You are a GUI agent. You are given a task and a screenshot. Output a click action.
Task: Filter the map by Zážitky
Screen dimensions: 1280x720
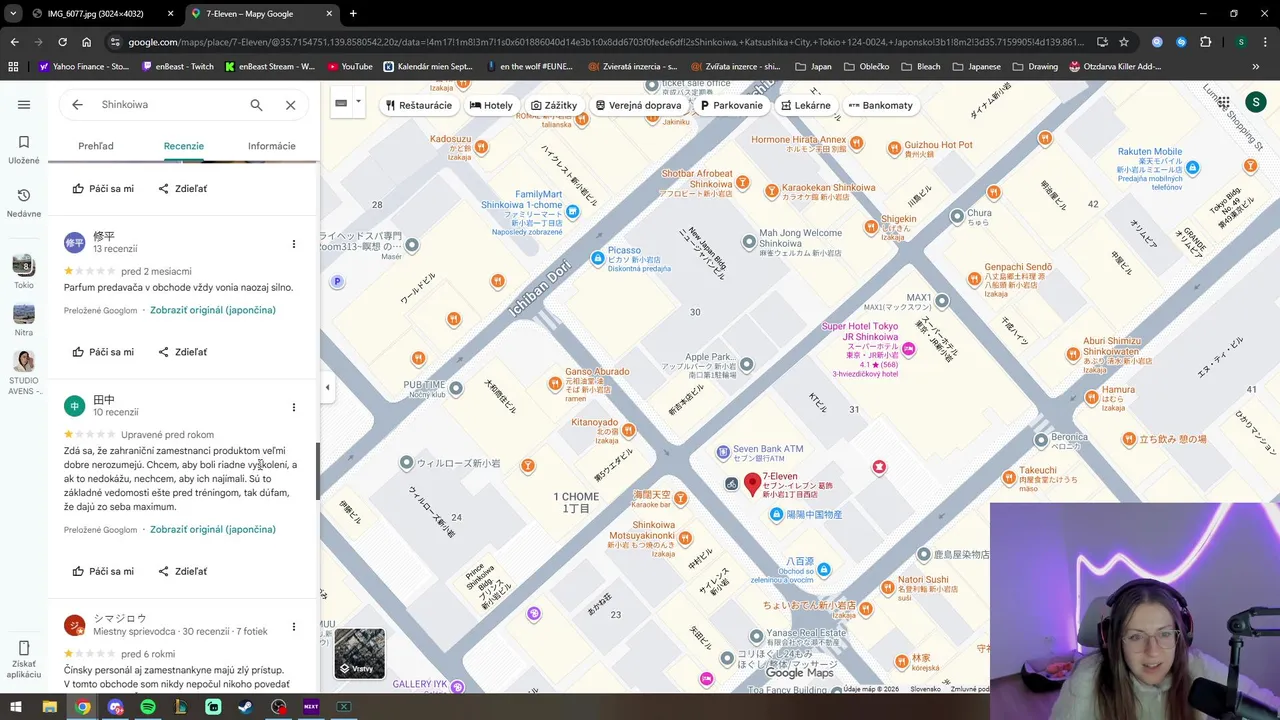(554, 105)
